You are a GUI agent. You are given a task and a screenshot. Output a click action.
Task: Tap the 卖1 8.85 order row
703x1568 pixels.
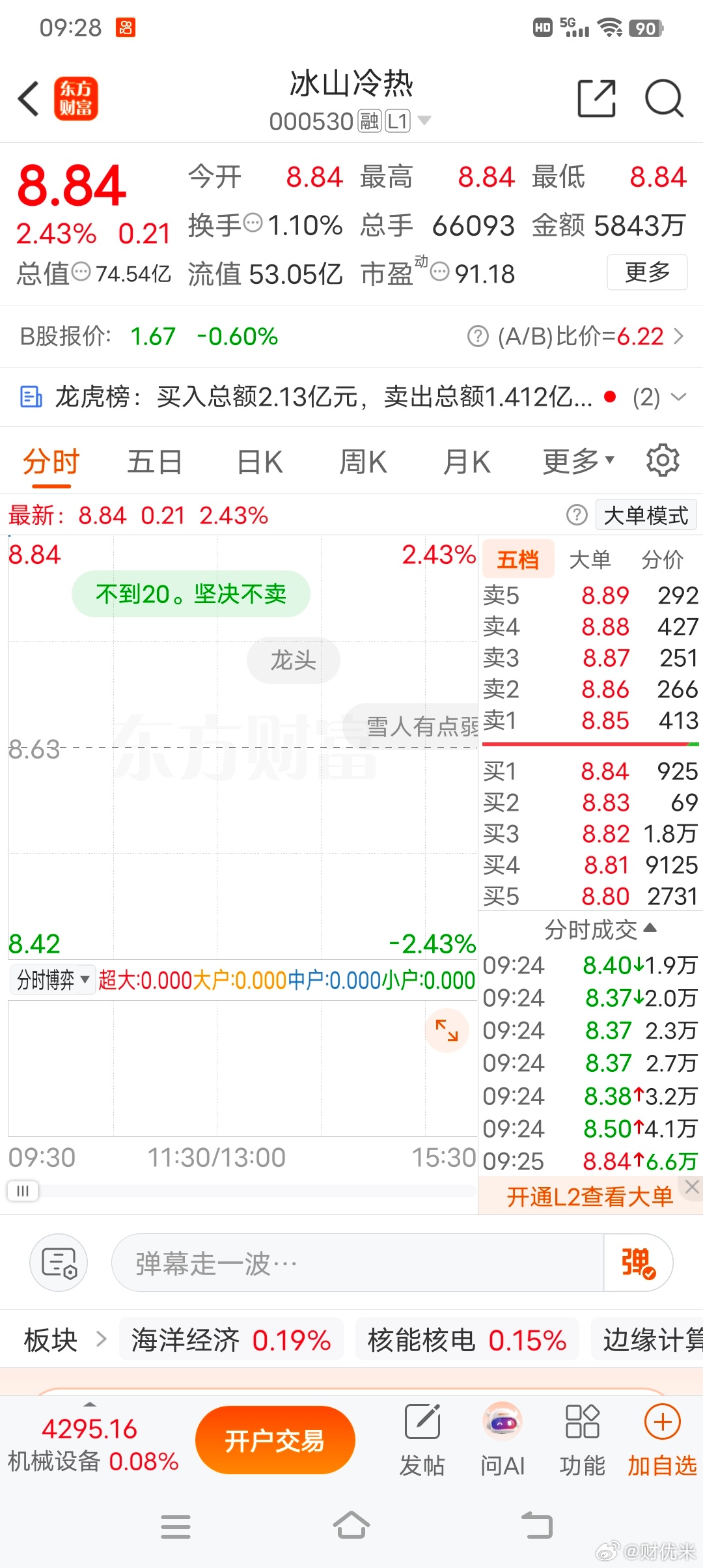coord(590,720)
